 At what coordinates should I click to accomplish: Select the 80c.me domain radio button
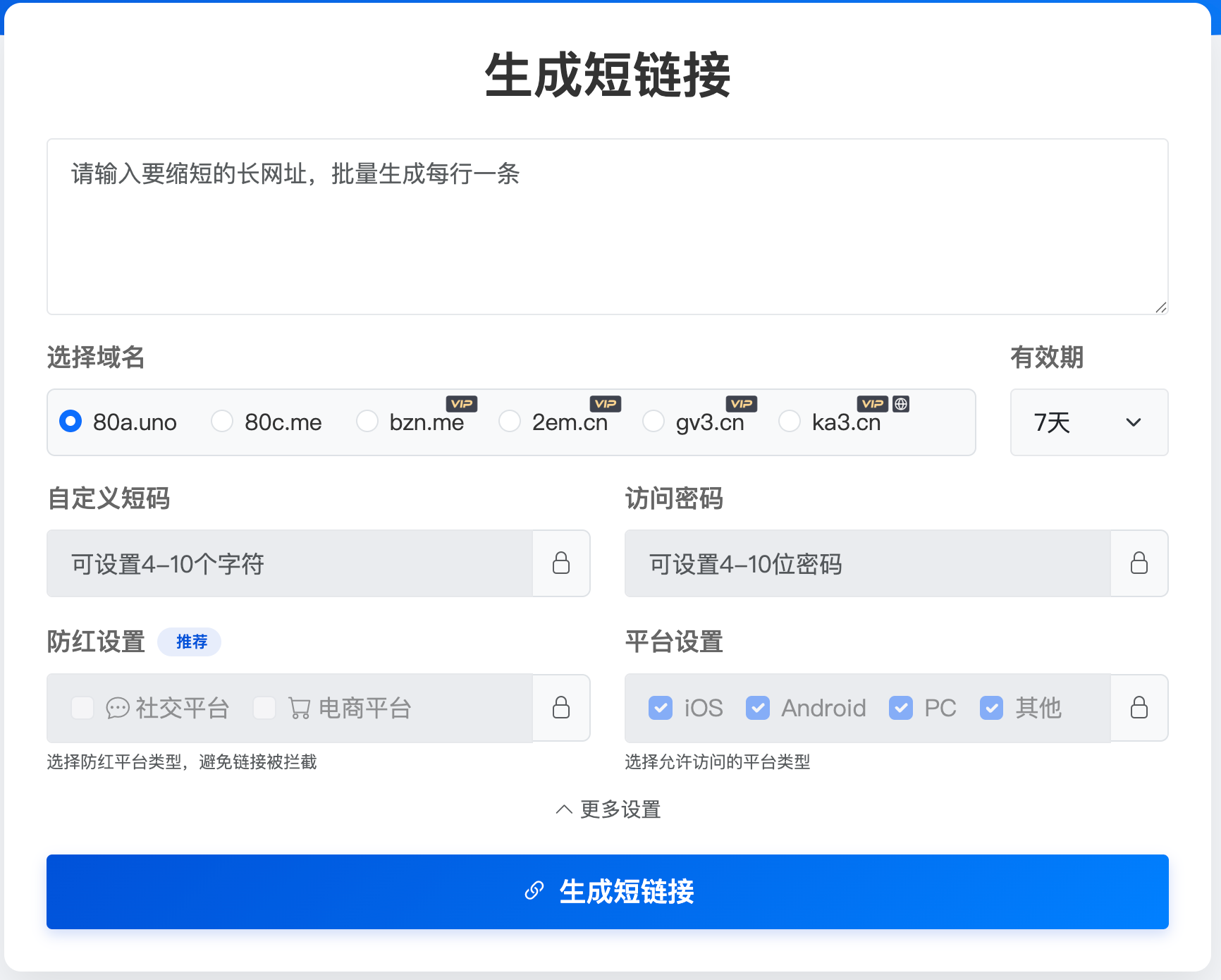[222, 422]
